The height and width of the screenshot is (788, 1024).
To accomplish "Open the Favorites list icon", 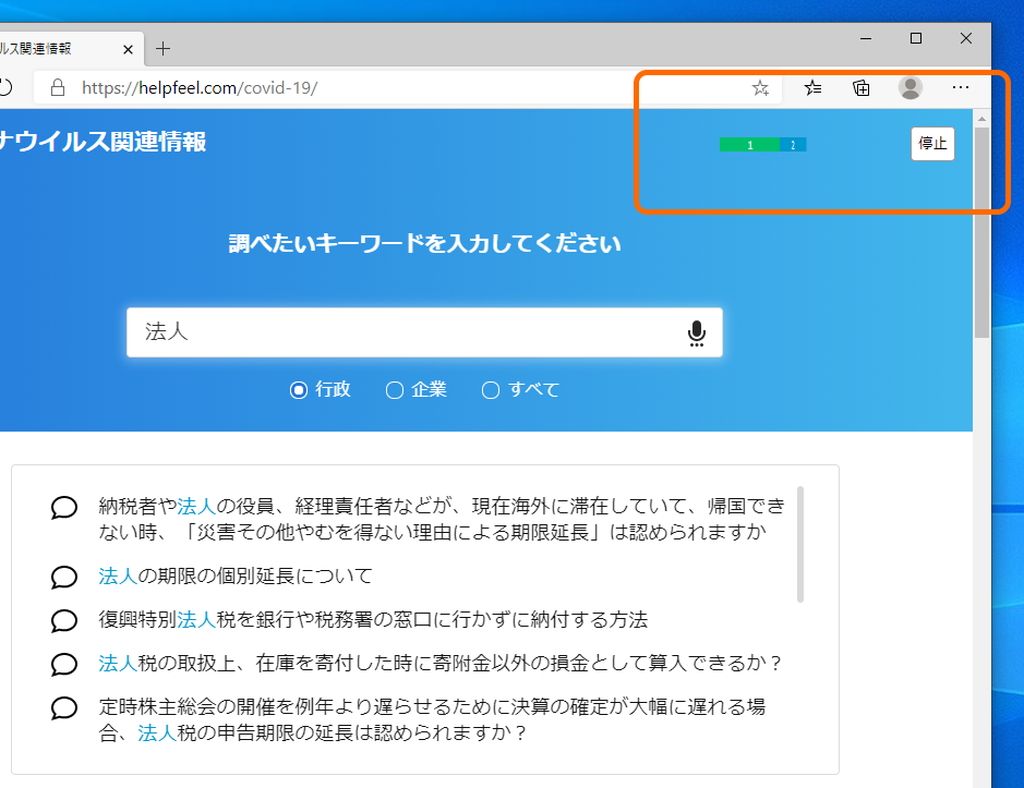I will click(x=811, y=88).
